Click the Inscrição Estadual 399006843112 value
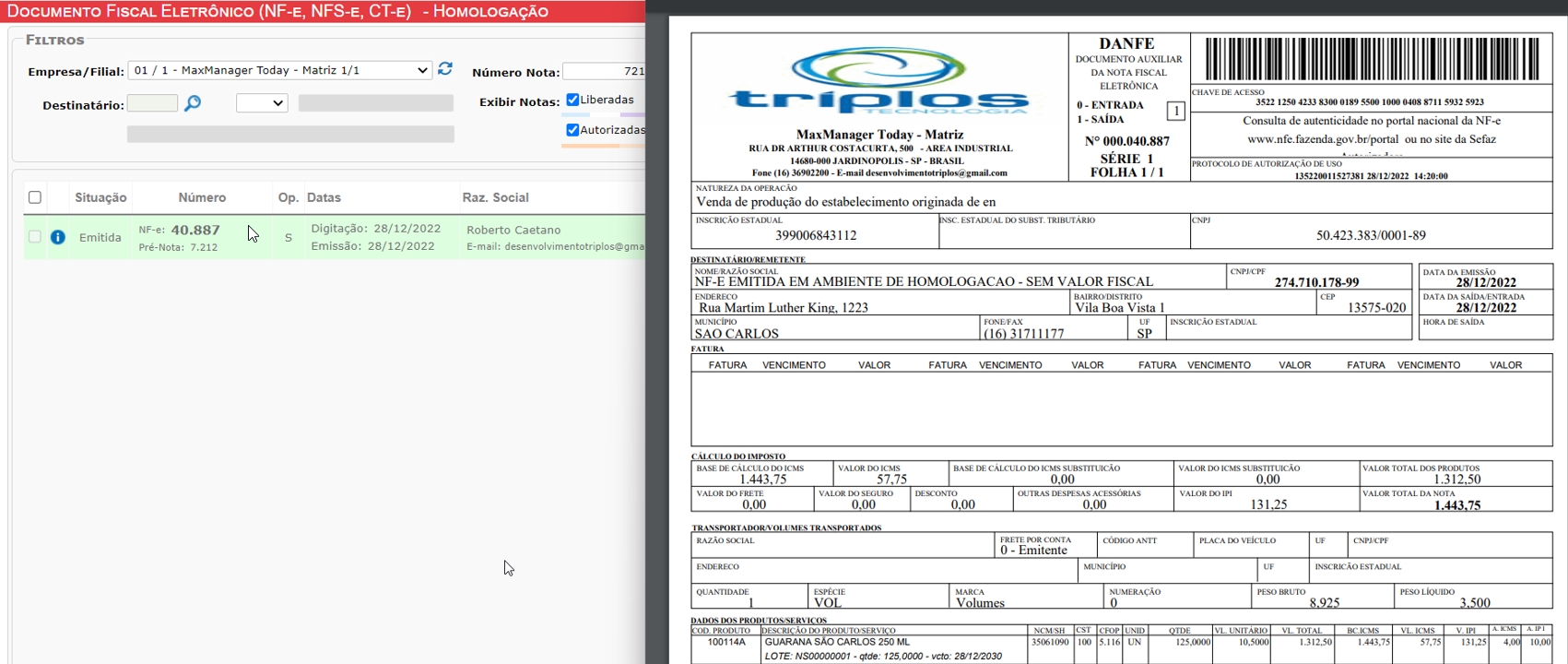The width and height of the screenshot is (1568, 664). tap(816, 235)
